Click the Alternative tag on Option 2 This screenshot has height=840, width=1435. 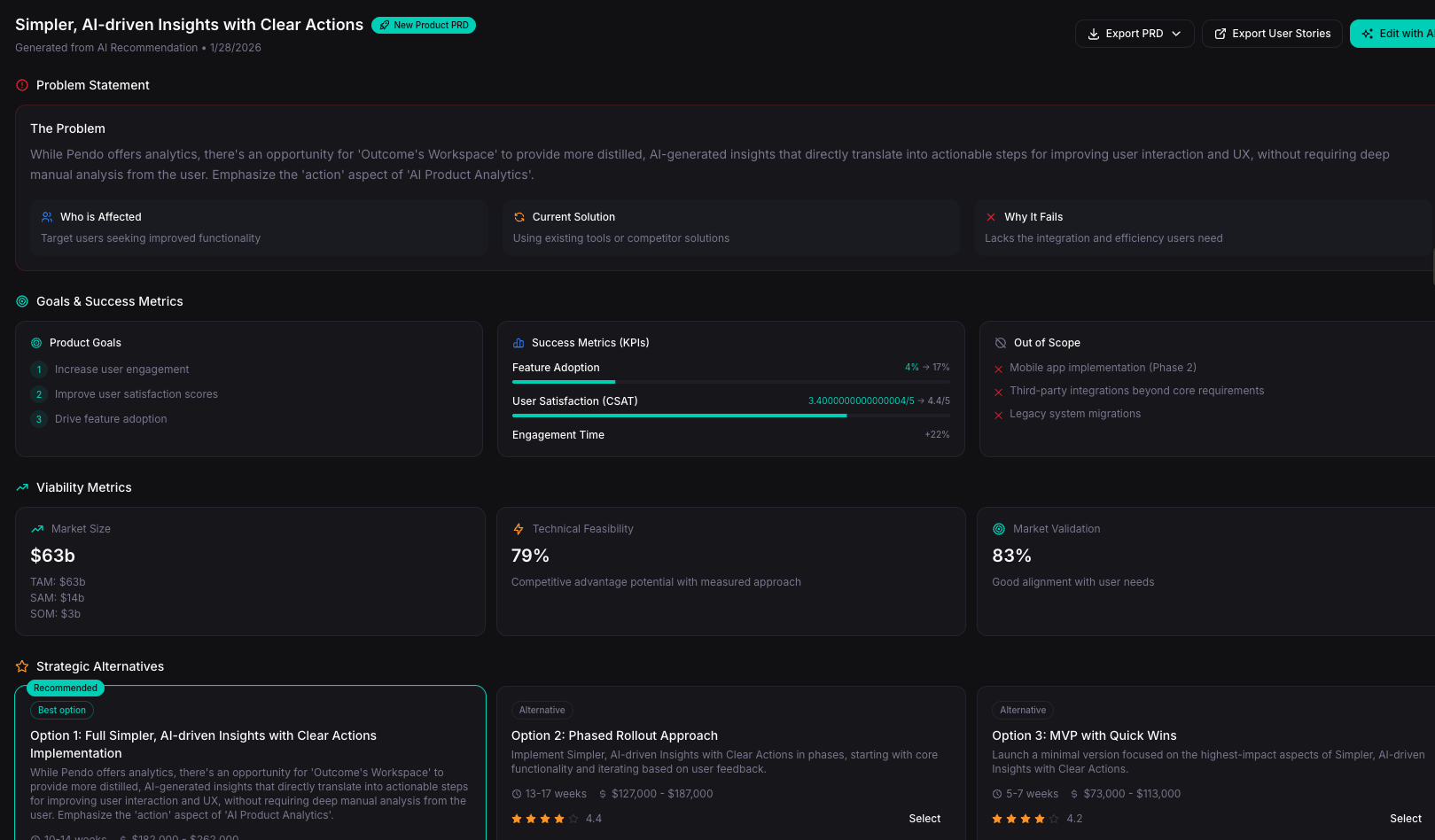click(542, 710)
